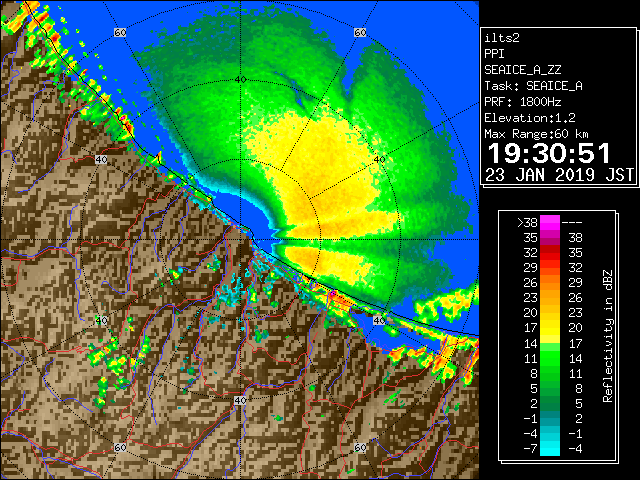The height and width of the screenshot is (480, 640).
Task: Select the 'PPI' scan type label
Action: (x=494, y=54)
